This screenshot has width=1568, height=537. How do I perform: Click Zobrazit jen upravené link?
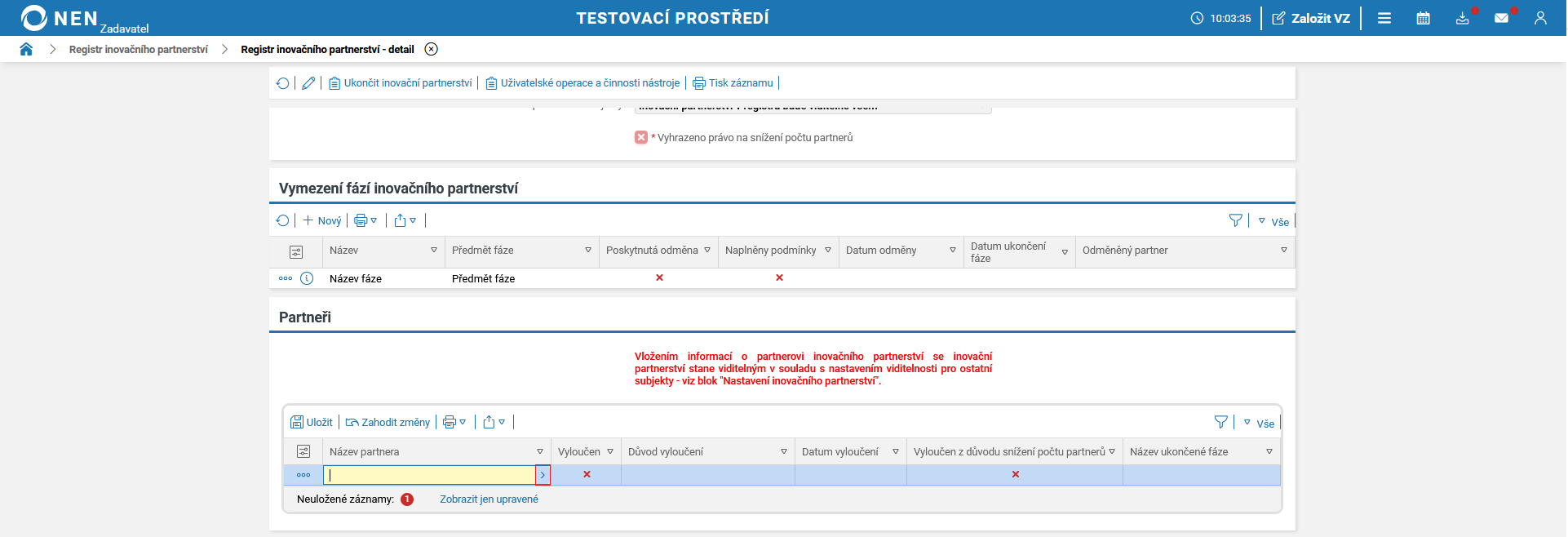point(489,499)
